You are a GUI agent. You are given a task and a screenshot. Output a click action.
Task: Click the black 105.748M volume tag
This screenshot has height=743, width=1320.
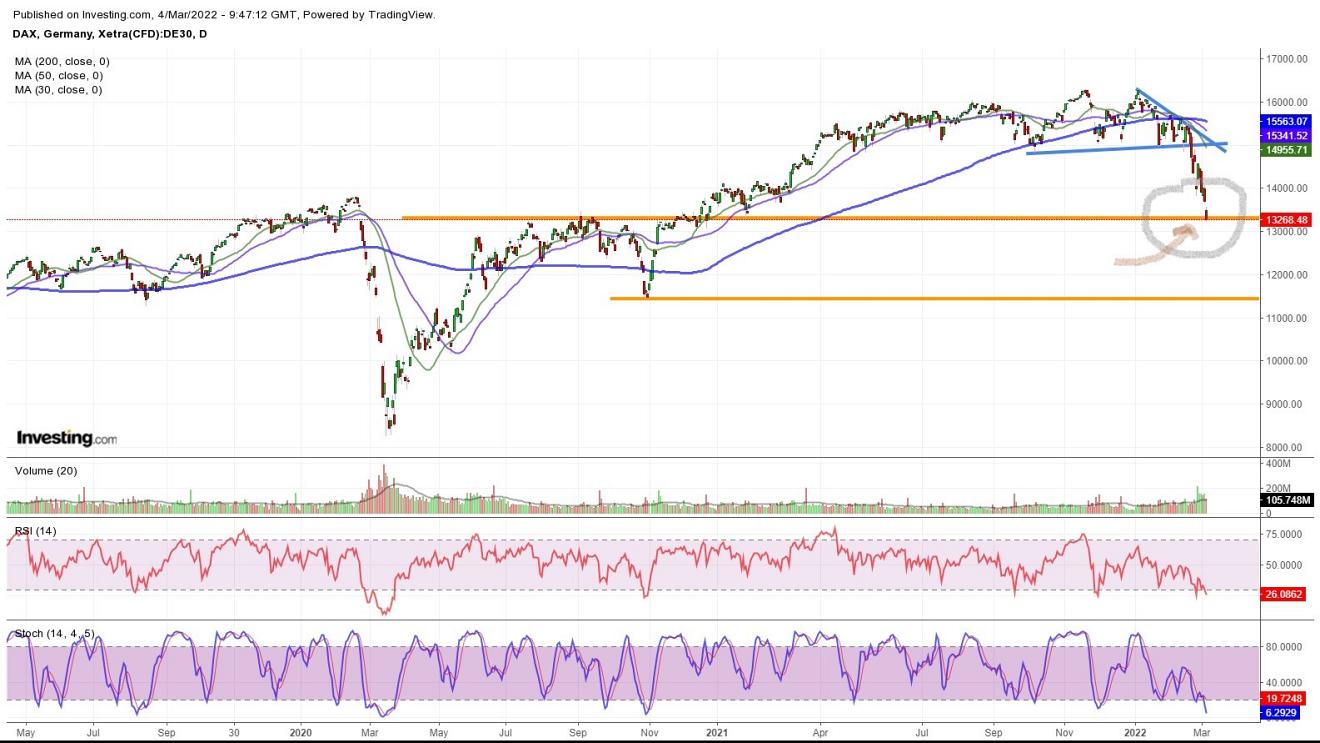point(1285,500)
